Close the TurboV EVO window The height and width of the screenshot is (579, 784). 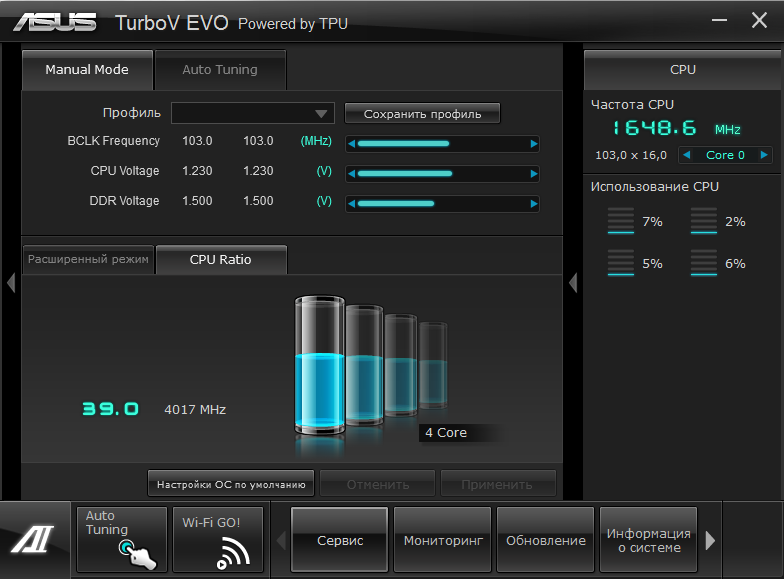[x=759, y=20]
